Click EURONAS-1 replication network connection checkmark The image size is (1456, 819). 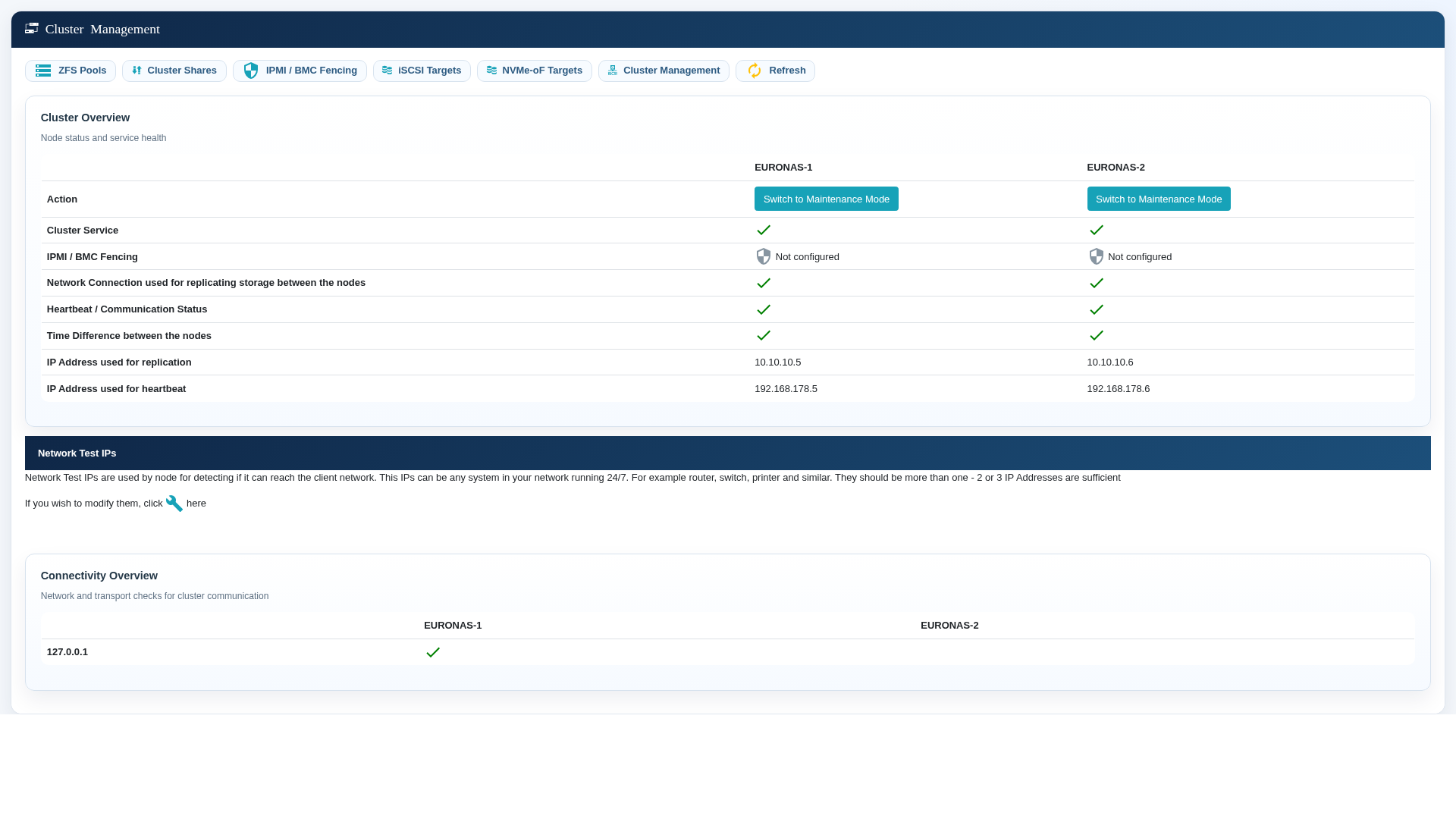tap(764, 283)
